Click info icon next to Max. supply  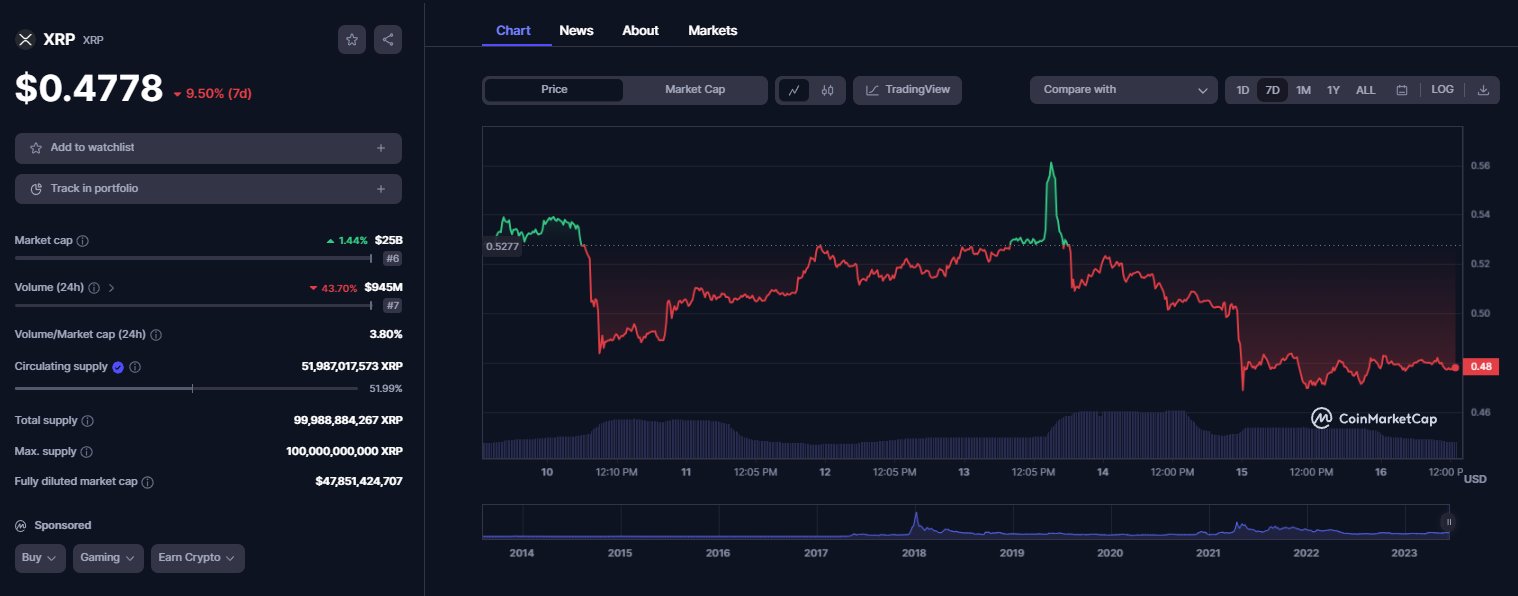(x=87, y=452)
